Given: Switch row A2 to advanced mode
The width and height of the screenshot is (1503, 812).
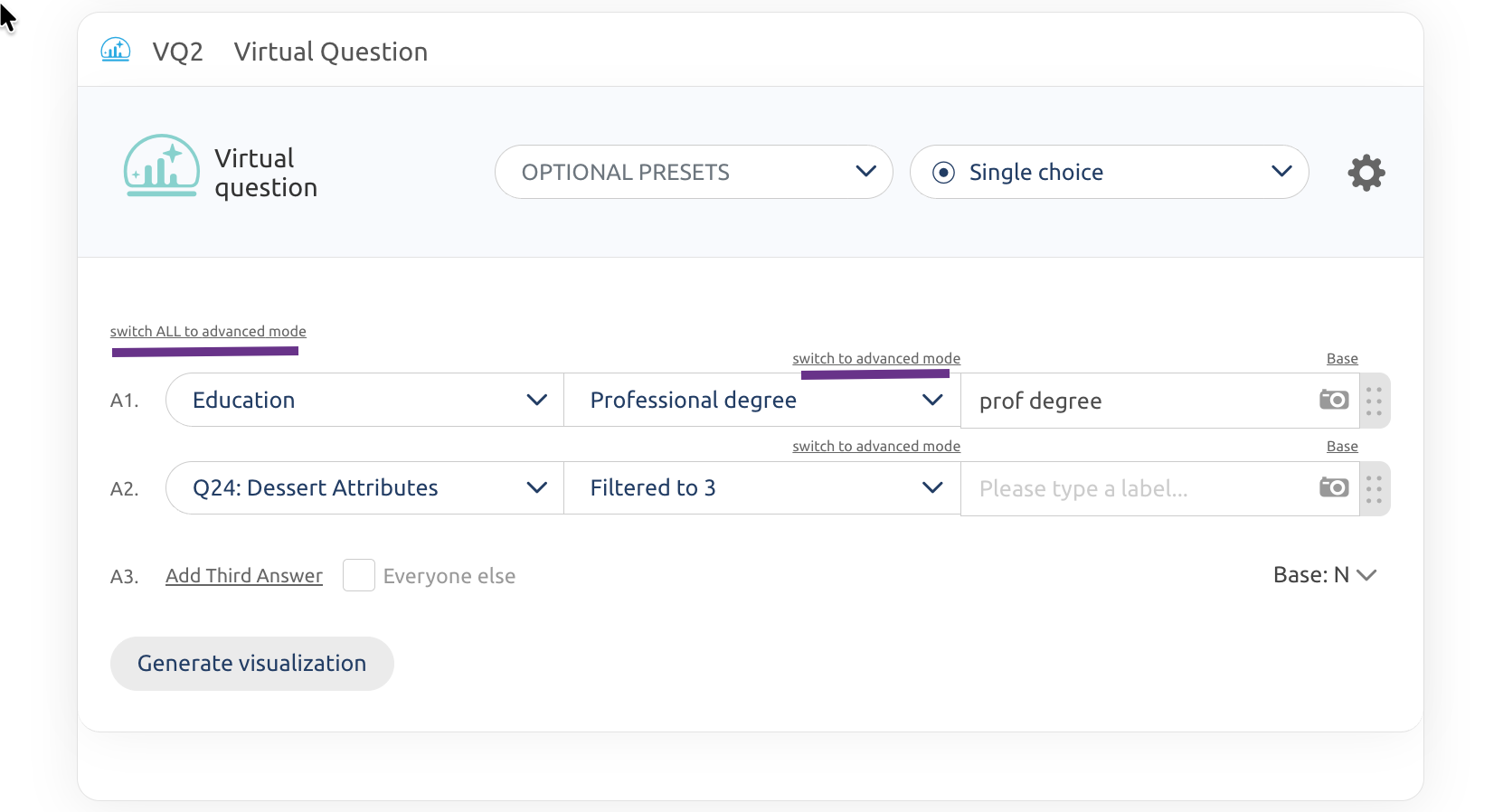Looking at the screenshot, I should (x=876, y=446).
